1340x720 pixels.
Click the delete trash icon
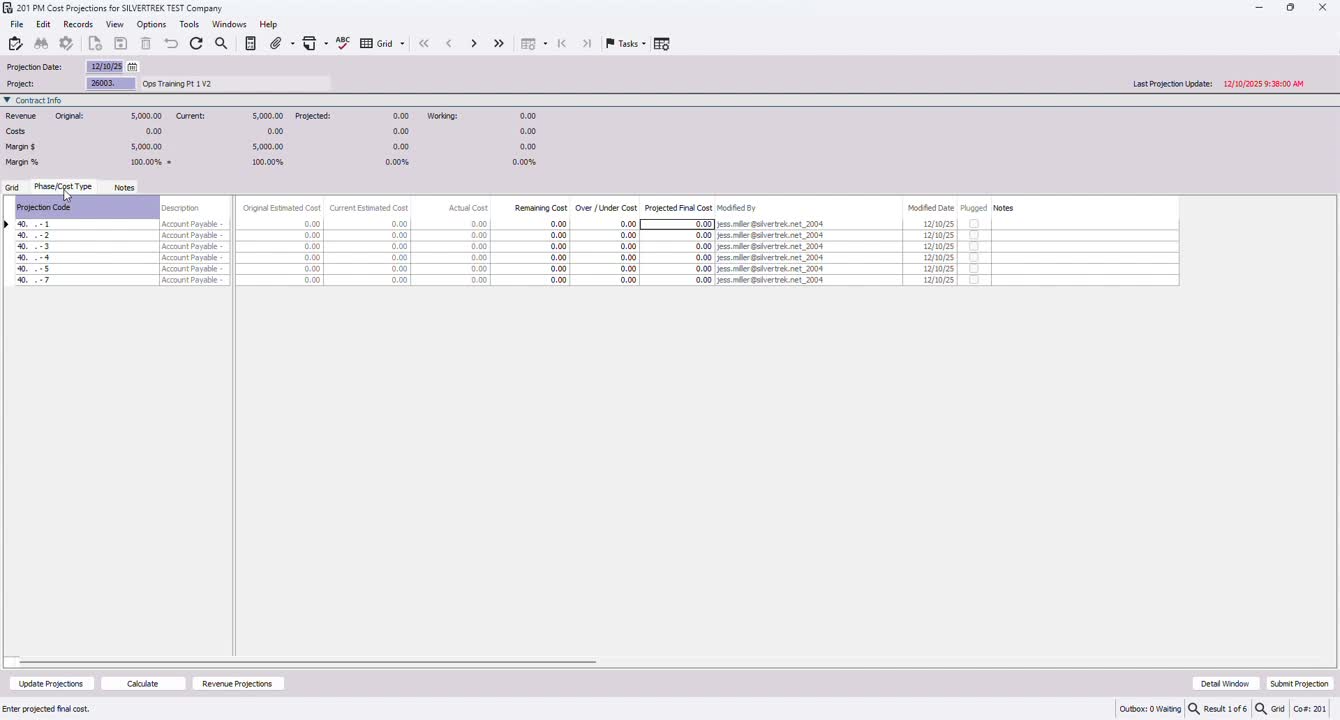146,44
